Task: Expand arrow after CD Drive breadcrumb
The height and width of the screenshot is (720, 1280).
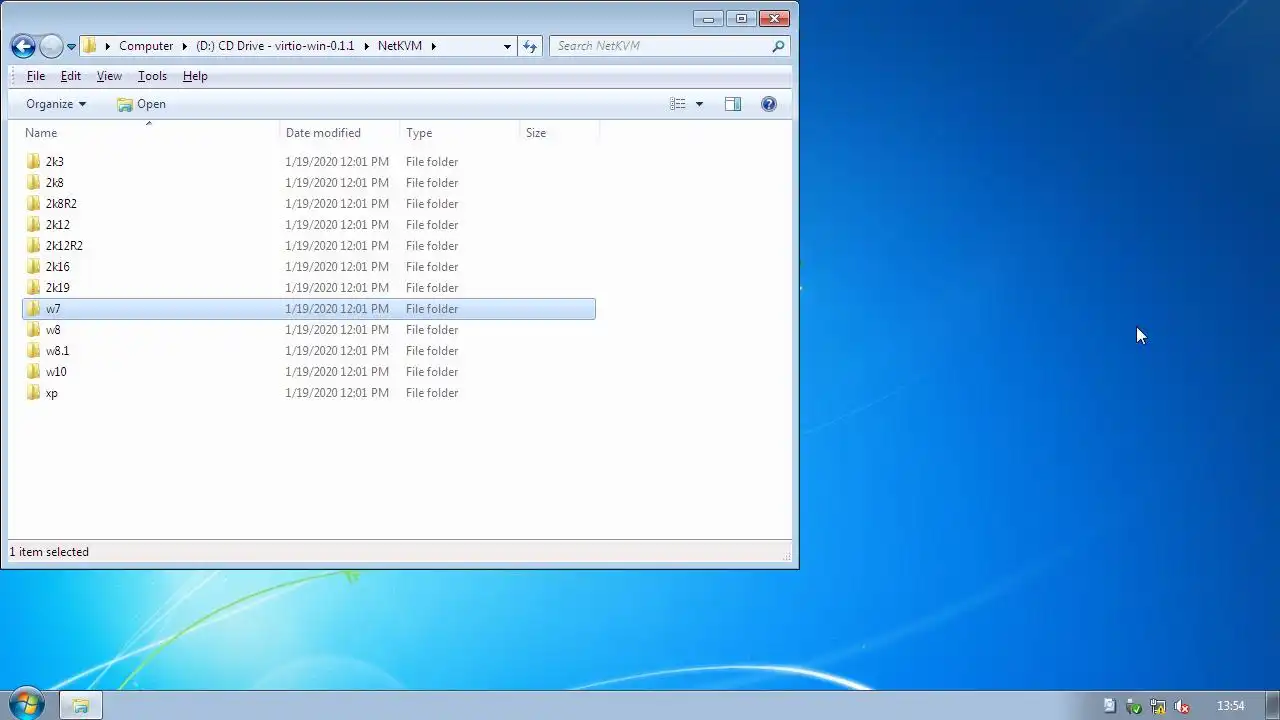Action: 366,46
